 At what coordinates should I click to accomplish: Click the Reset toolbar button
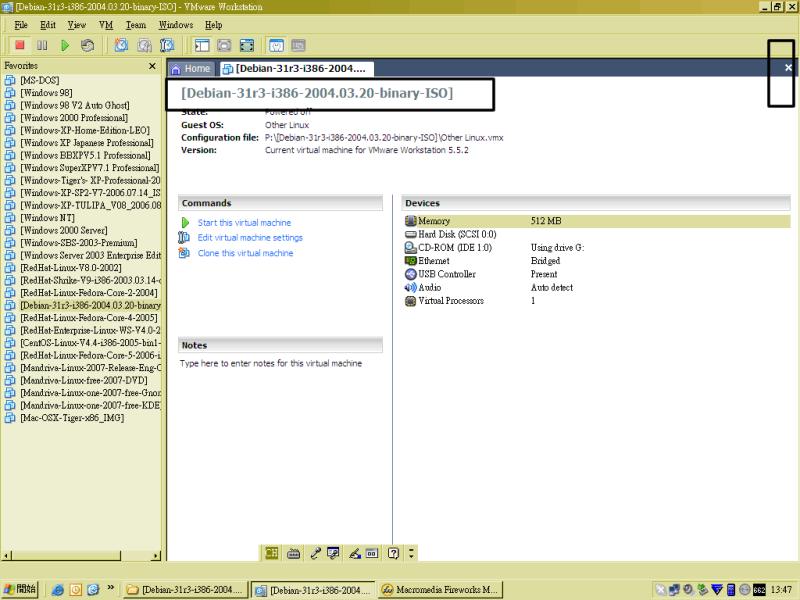tap(87, 45)
